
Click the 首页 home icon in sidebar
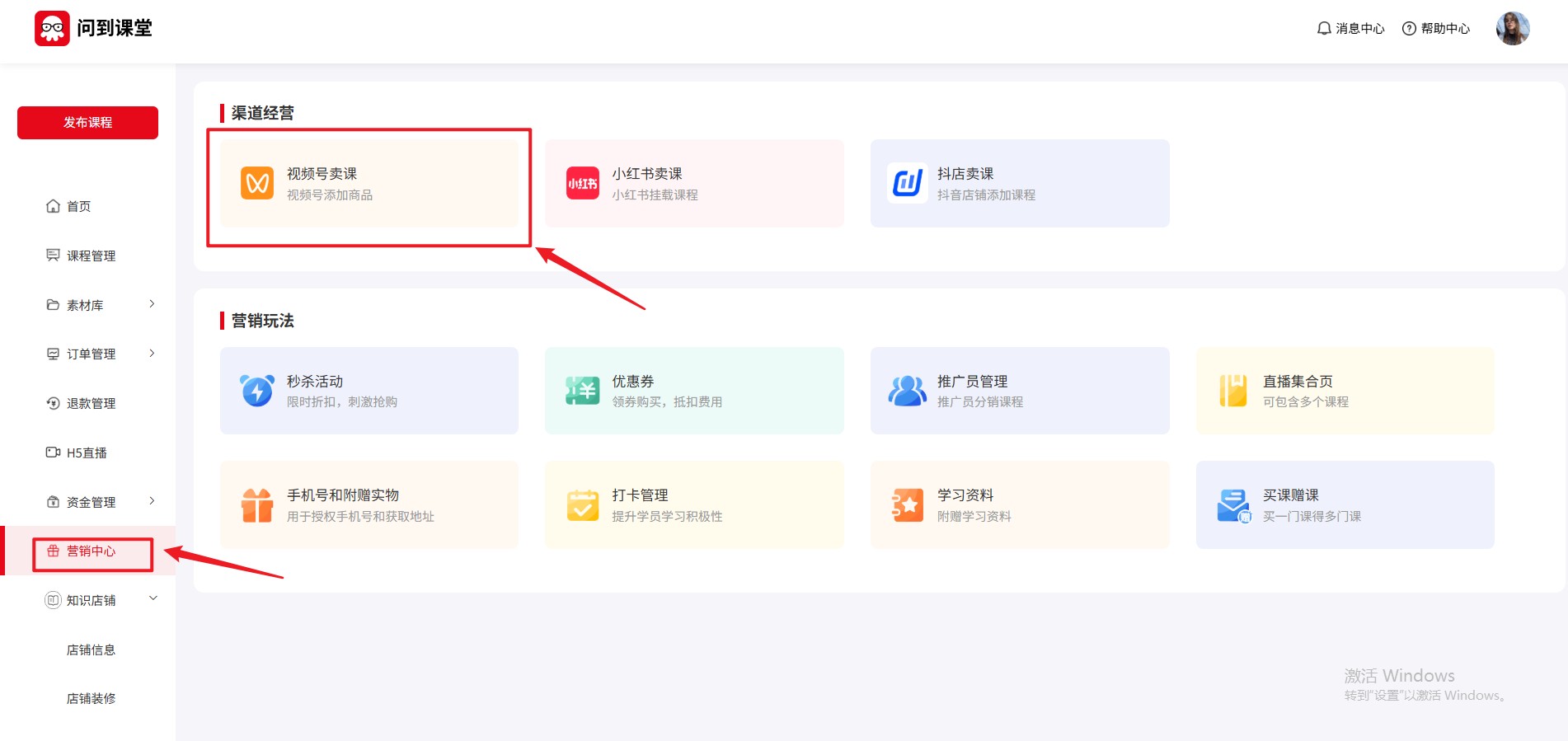(53, 205)
